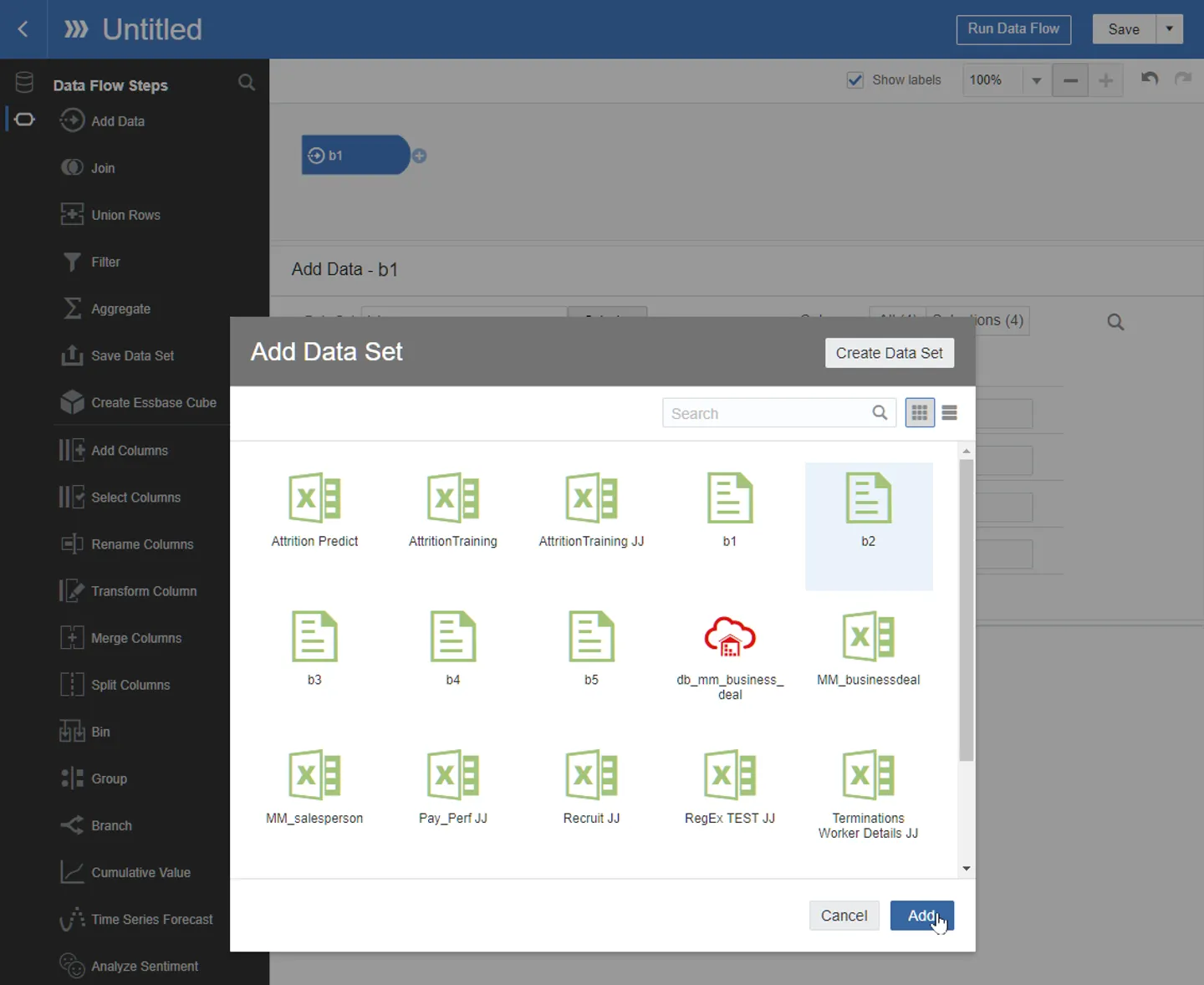This screenshot has width=1204, height=985.
Task: Click the scroll up arrow in dialog
Action: click(x=967, y=451)
